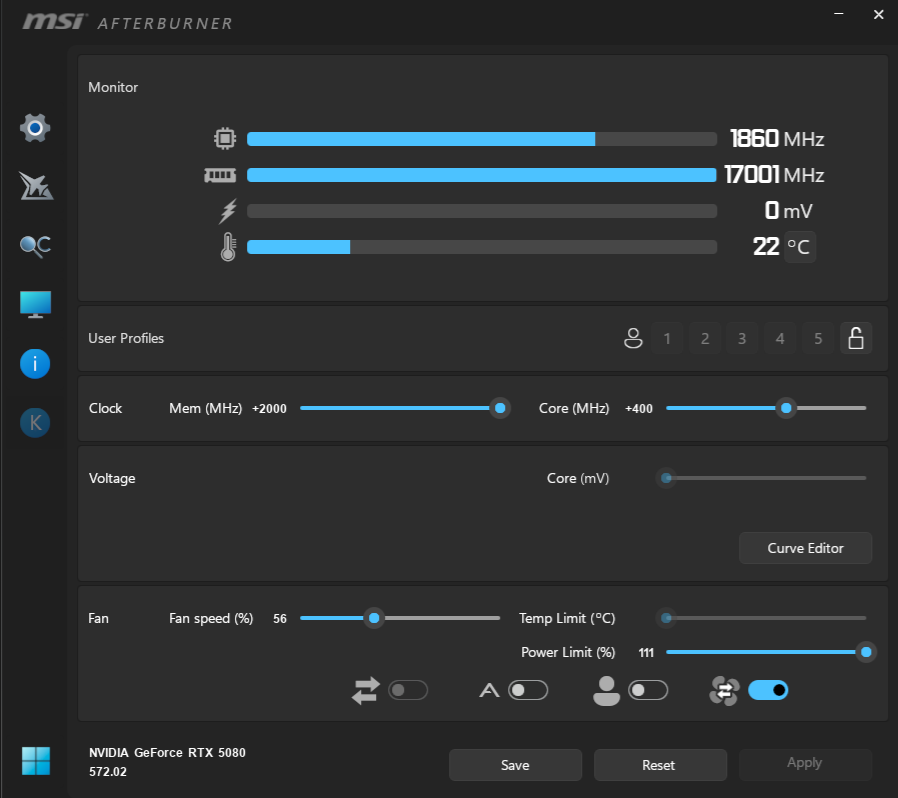This screenshot has width=898, height=798.
Task: Open the Curve Editor
Action: point(805,548)
